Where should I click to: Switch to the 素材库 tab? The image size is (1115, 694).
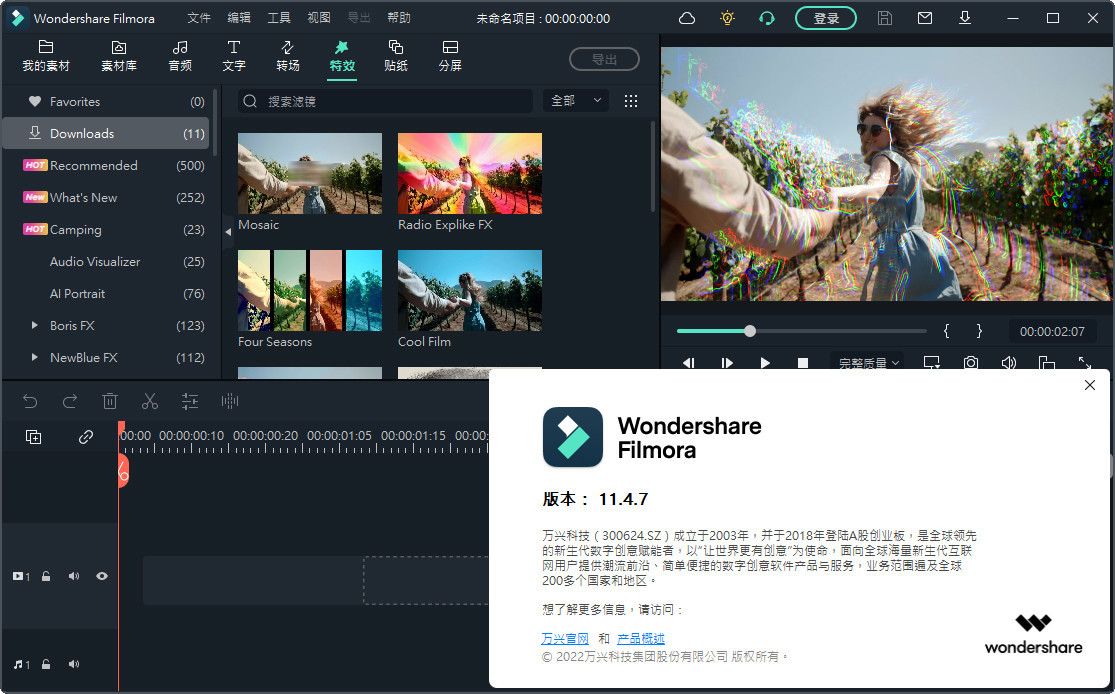(x=119, y=56)
